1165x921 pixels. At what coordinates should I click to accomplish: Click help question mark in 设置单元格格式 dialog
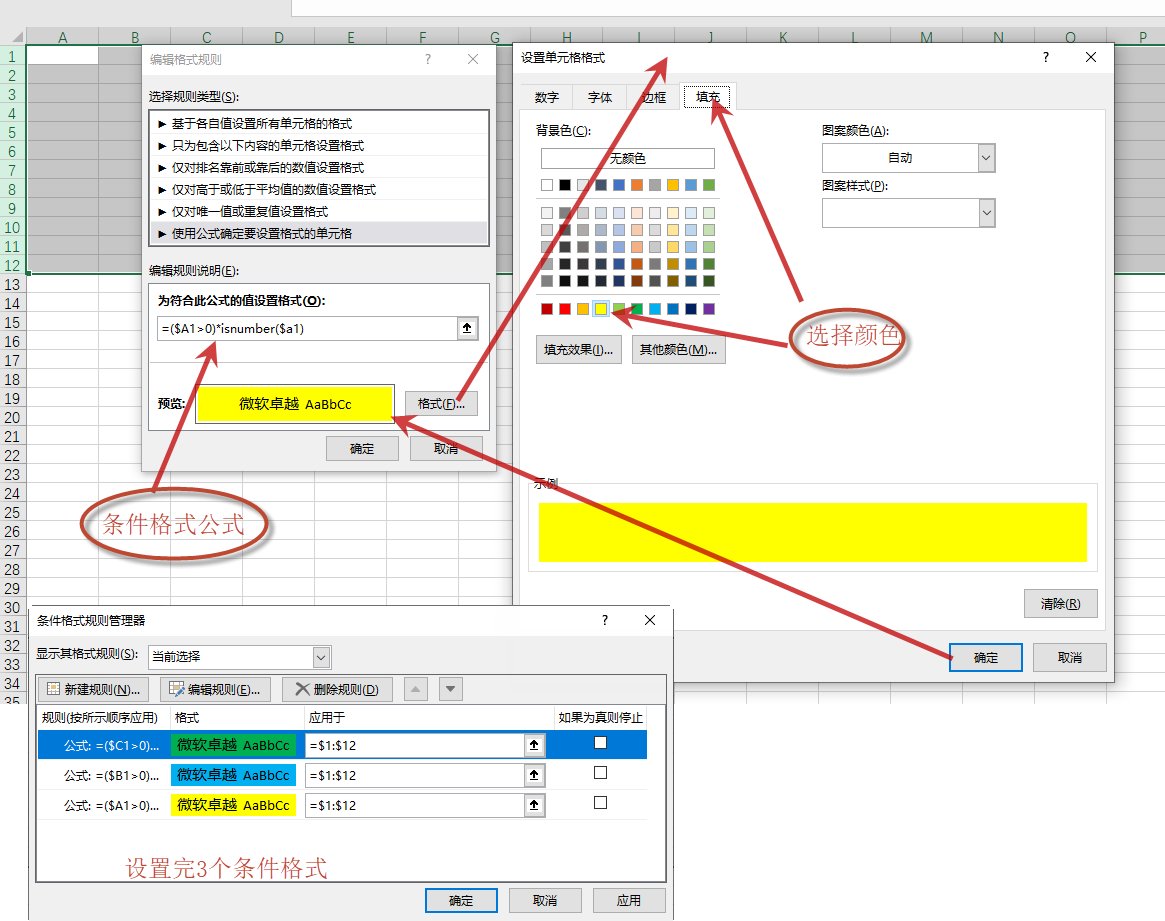[1046, 59]
